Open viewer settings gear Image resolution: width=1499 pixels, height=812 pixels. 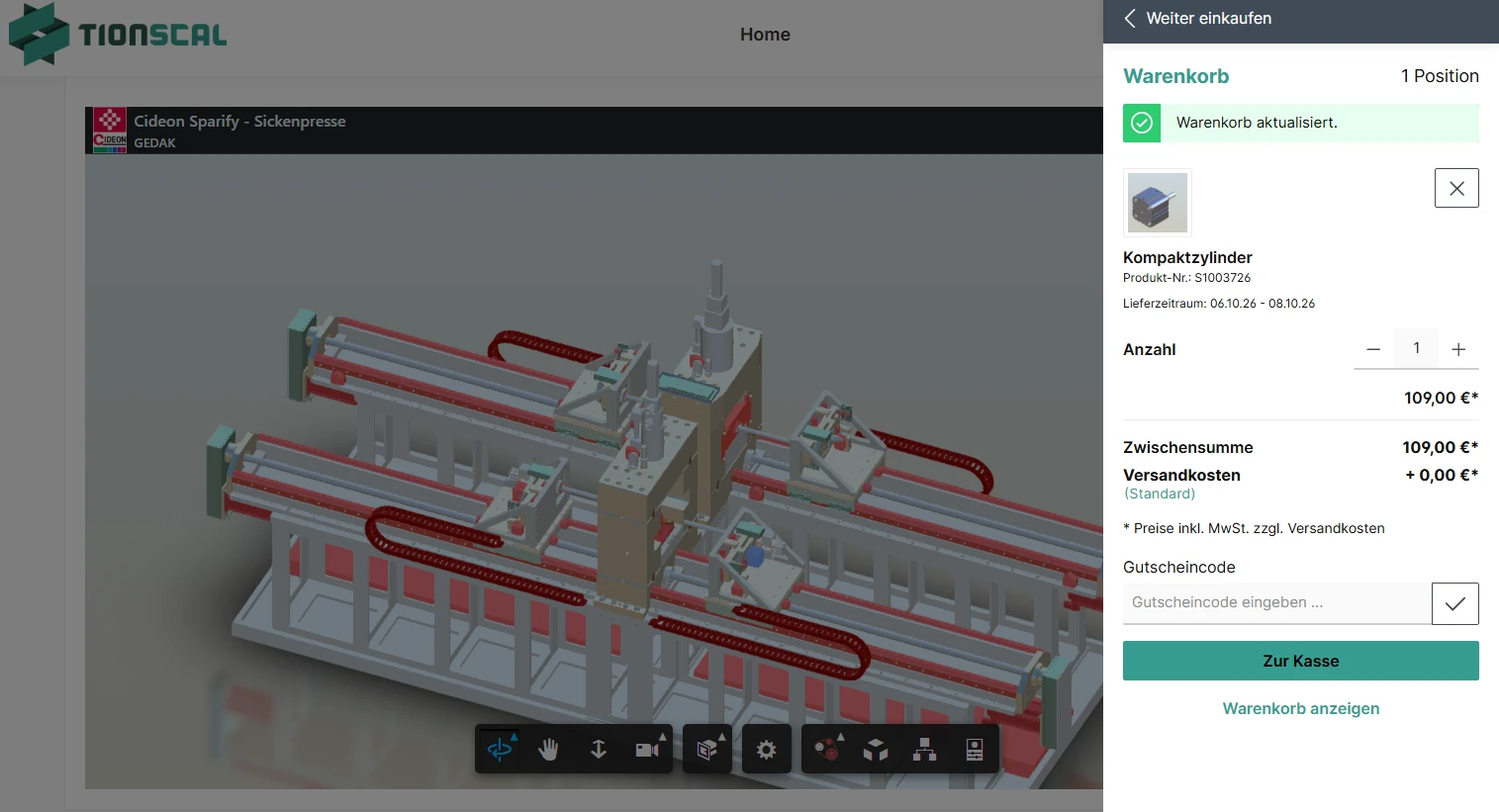click(766, 750)
